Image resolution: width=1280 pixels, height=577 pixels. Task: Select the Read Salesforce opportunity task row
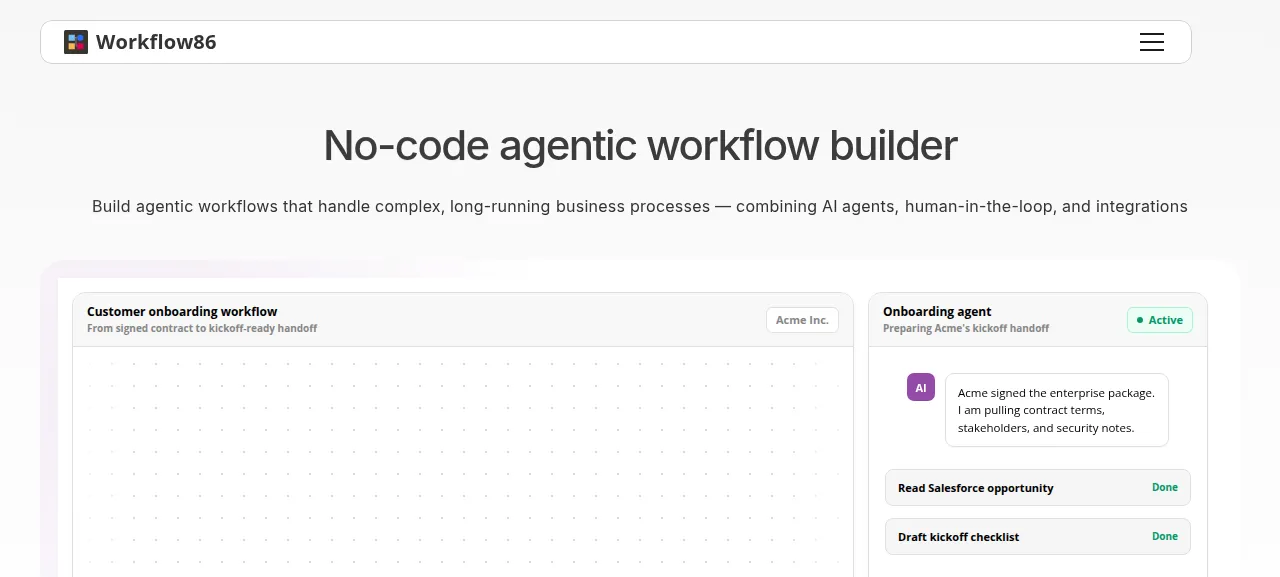tap(1038, 488)
